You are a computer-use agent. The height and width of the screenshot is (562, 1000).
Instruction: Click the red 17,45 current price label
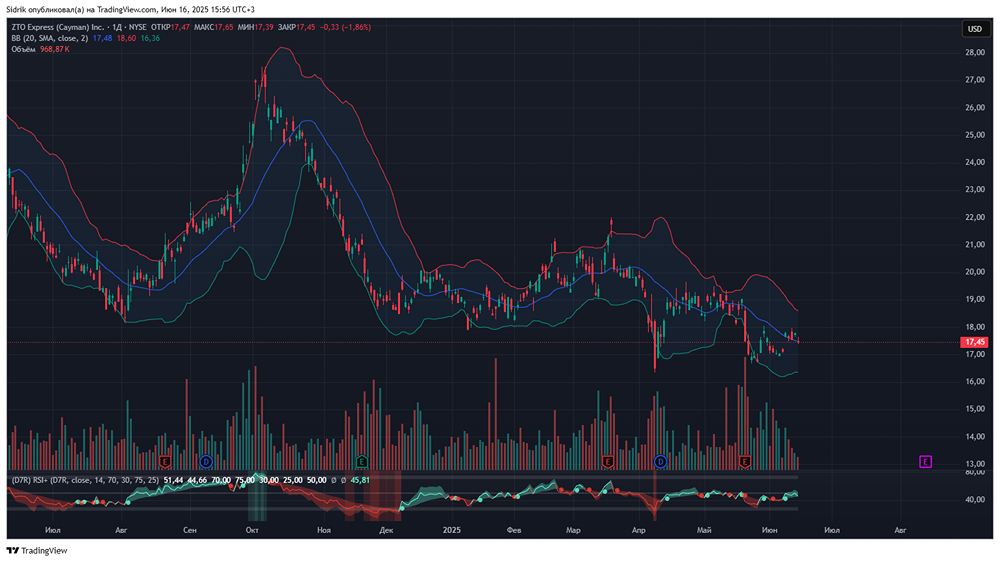pos(974,343)
